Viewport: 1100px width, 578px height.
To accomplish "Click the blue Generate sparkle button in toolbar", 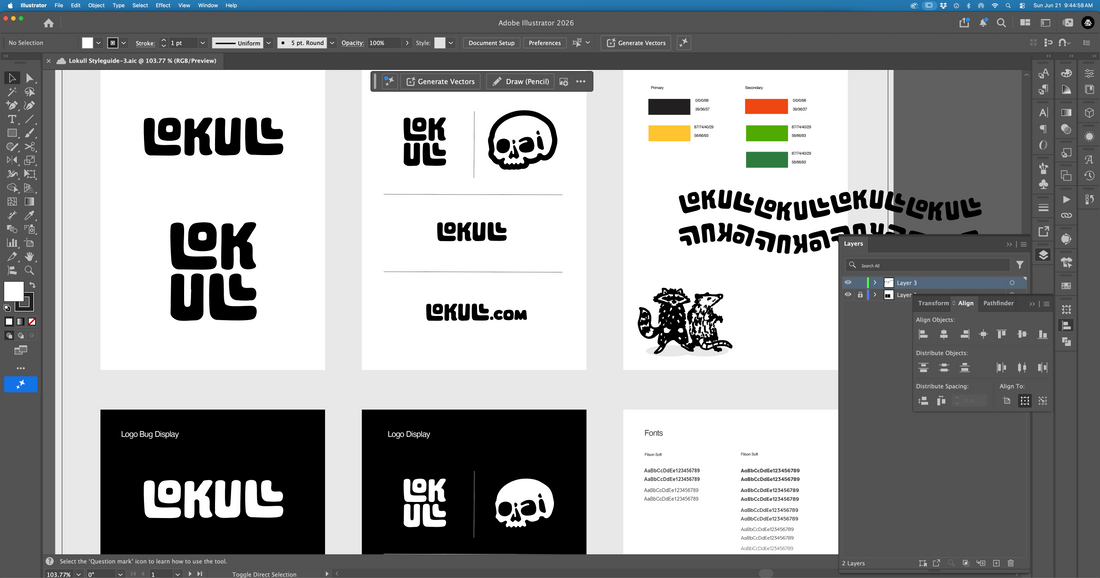I will pyautogui.click(x=20, y=384).
